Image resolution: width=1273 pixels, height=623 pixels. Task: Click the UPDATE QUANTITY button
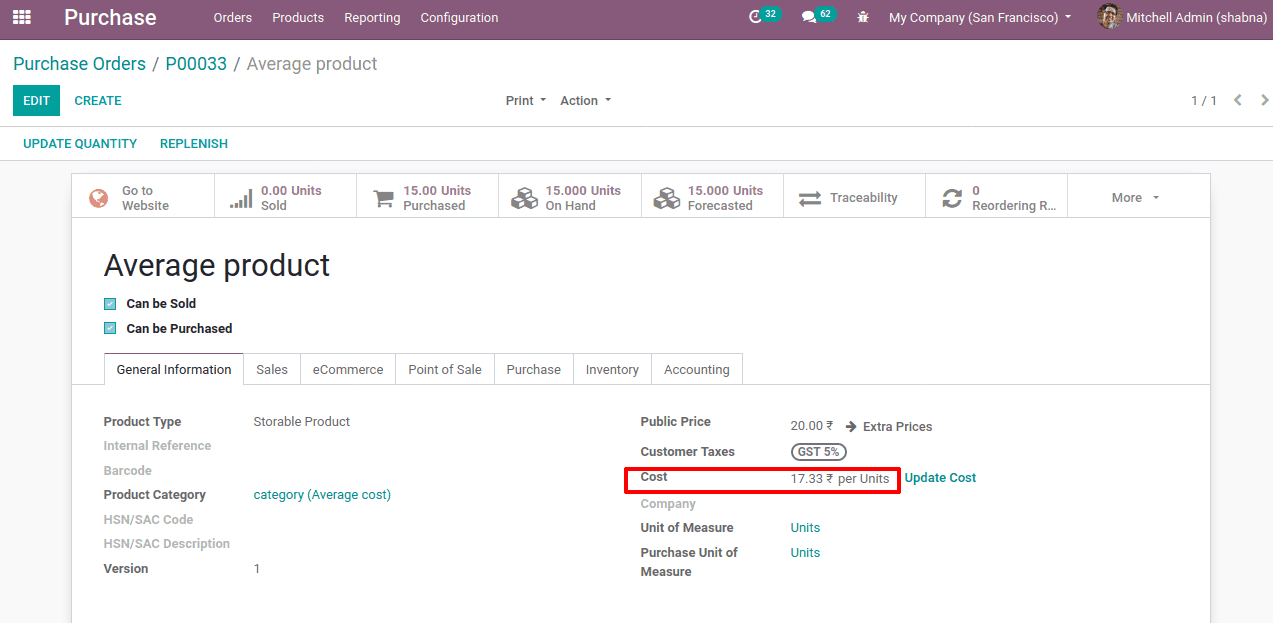point(80,143)
